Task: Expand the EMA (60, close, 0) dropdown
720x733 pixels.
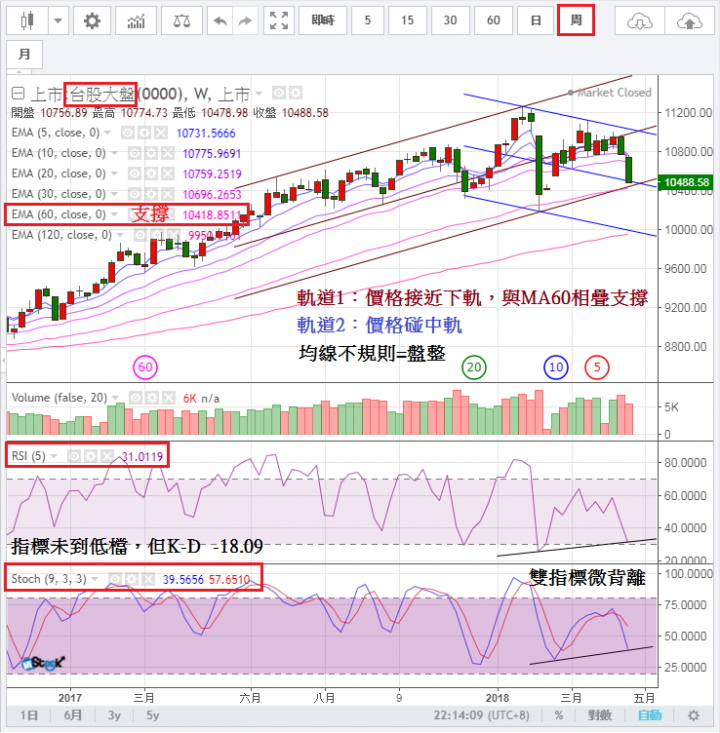Action: 114,215
